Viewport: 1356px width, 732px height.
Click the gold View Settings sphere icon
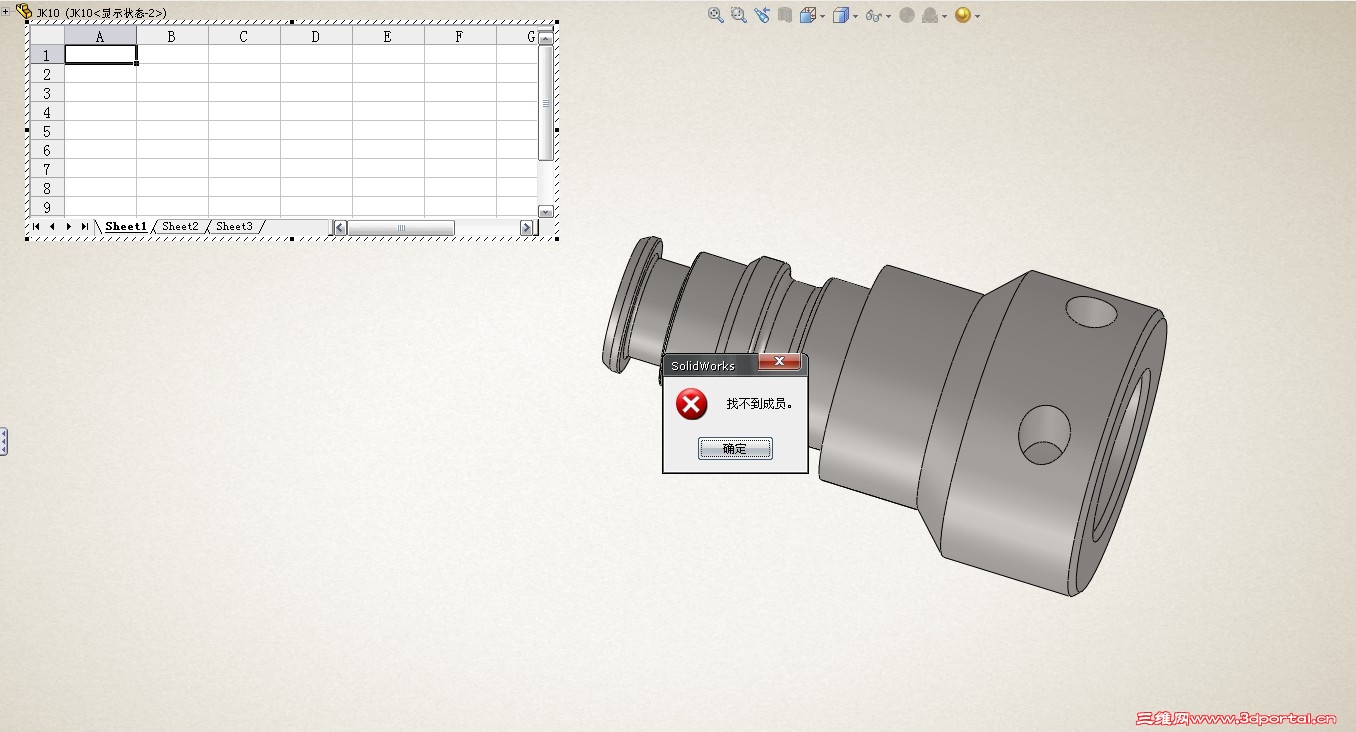(963, 15)
